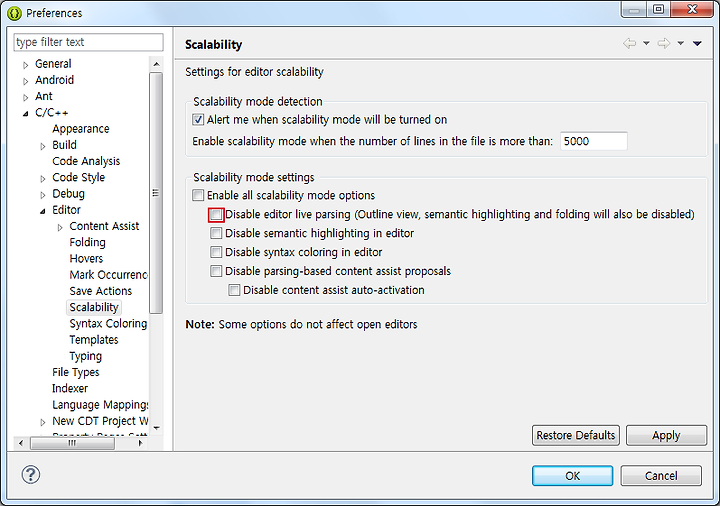Expand the New CDT Project Wizard node
The height and width of the screenshot is (506, 720).
click(x=43, y=422)
